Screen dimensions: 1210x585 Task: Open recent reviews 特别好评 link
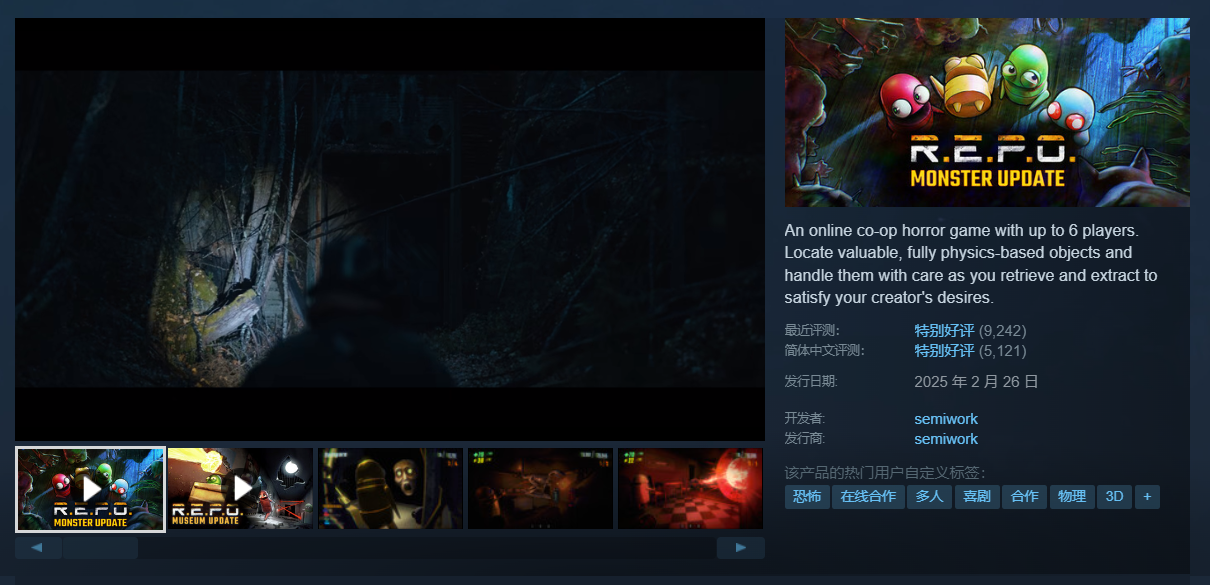(x=944, y=330)
